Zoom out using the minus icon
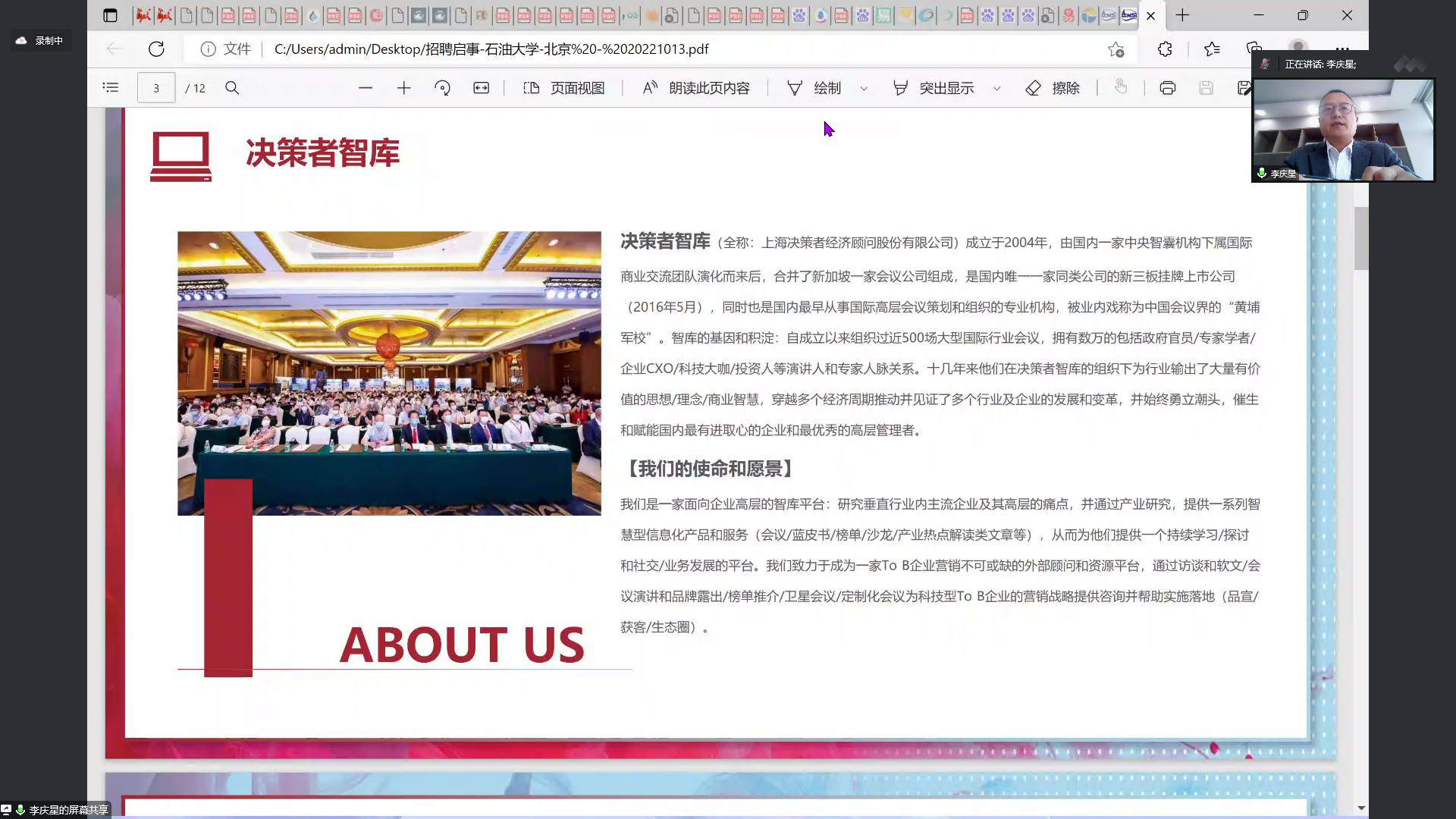 [366, 88]
